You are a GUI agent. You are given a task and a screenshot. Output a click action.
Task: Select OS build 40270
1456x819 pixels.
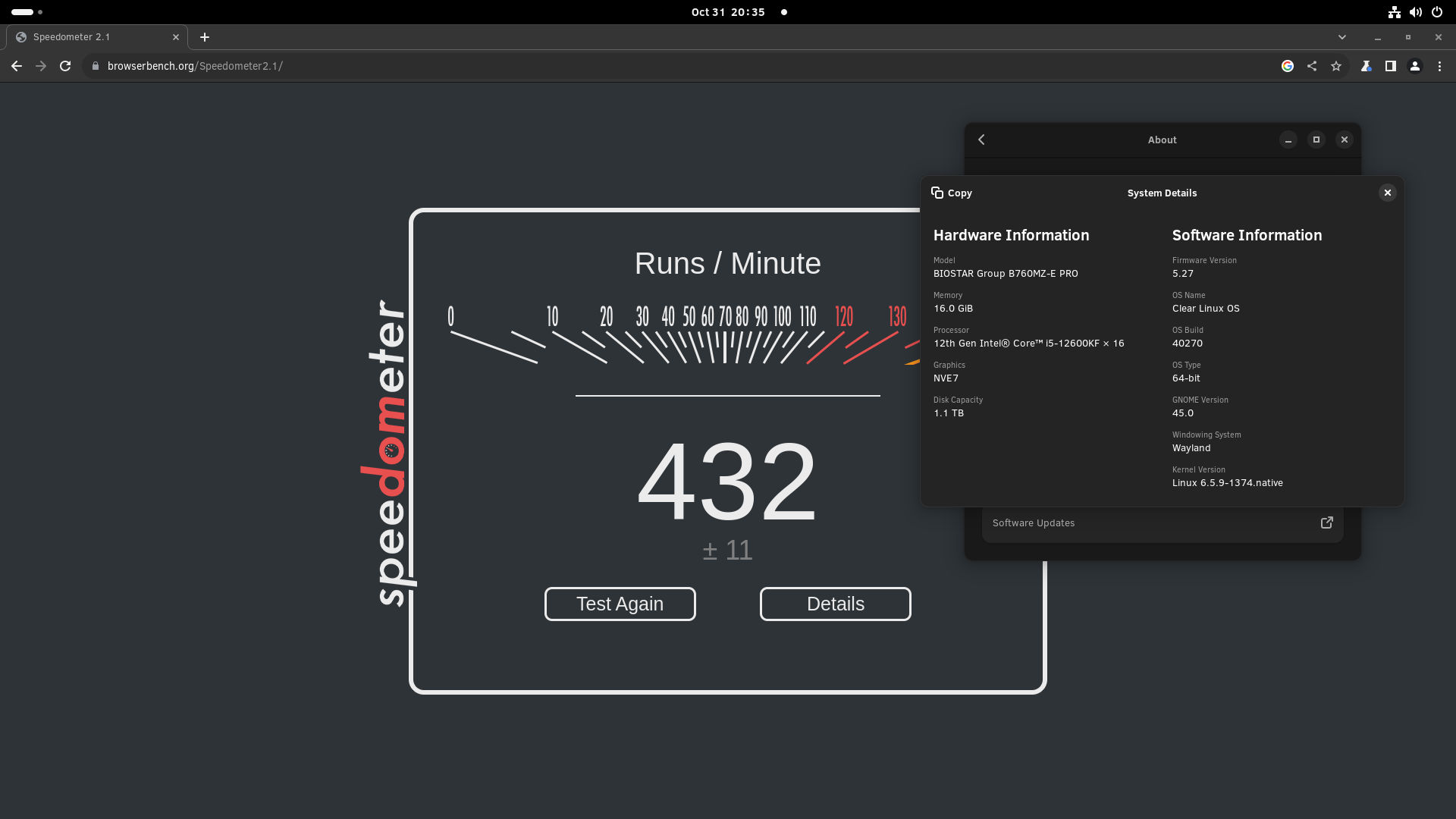1188,344
